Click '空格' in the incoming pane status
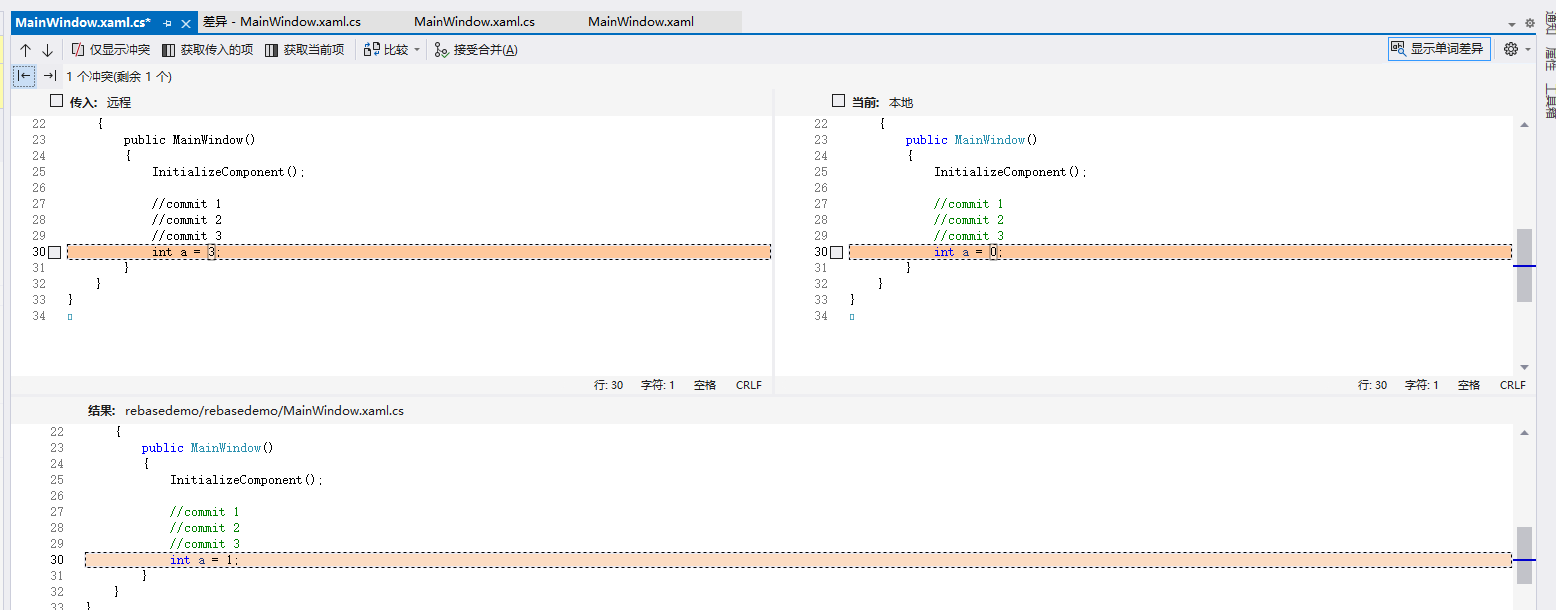 point(705,385)
